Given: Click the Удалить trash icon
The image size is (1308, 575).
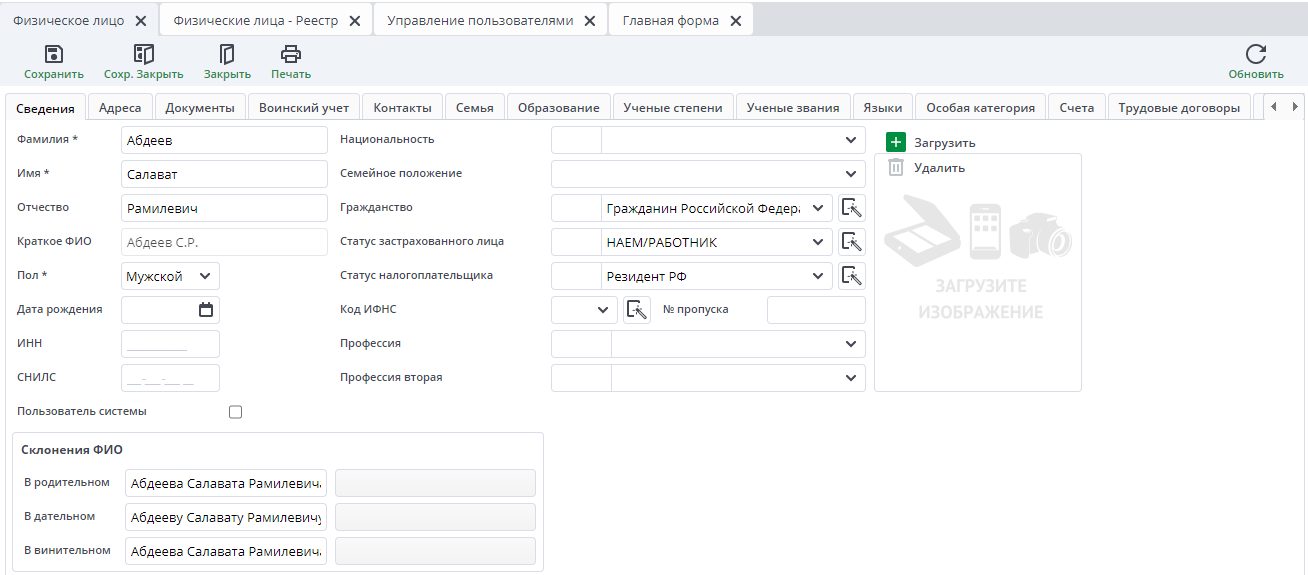Looking at the screenshot, I should (896, 168).
